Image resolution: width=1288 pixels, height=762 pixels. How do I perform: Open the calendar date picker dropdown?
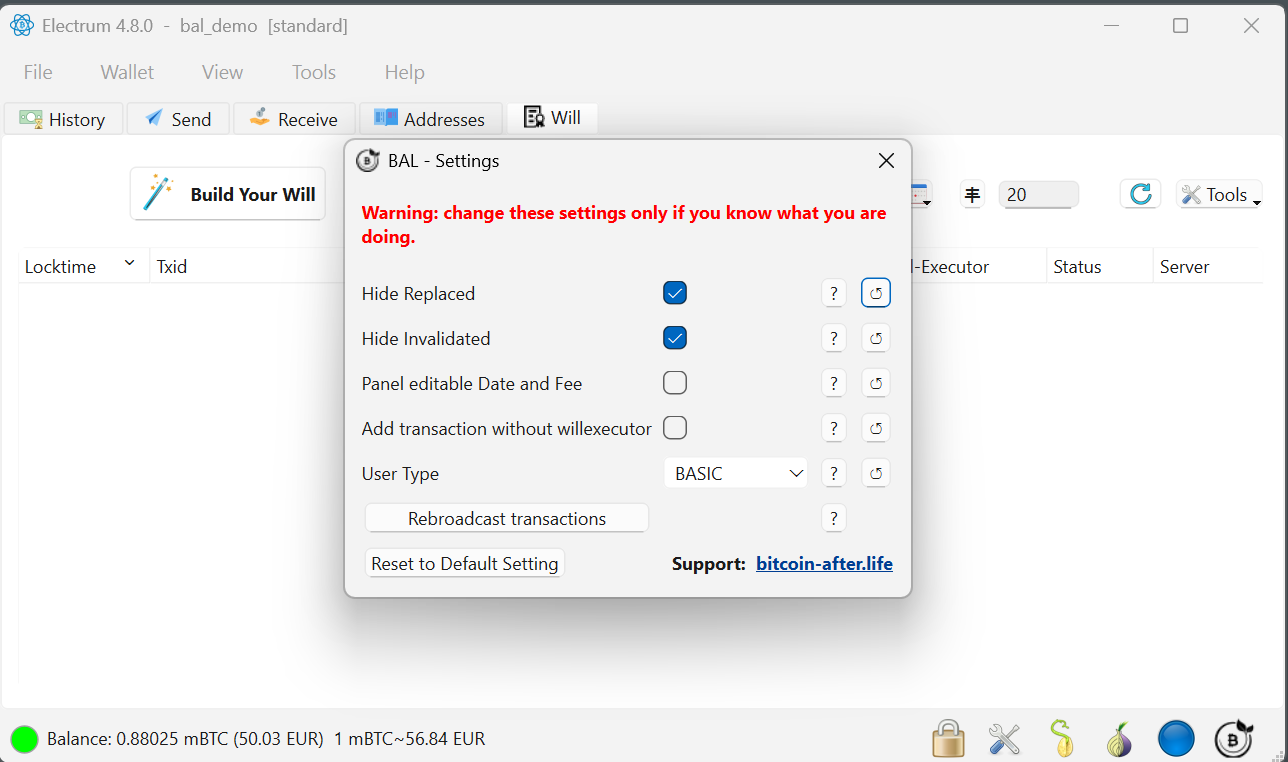point(921,194)
